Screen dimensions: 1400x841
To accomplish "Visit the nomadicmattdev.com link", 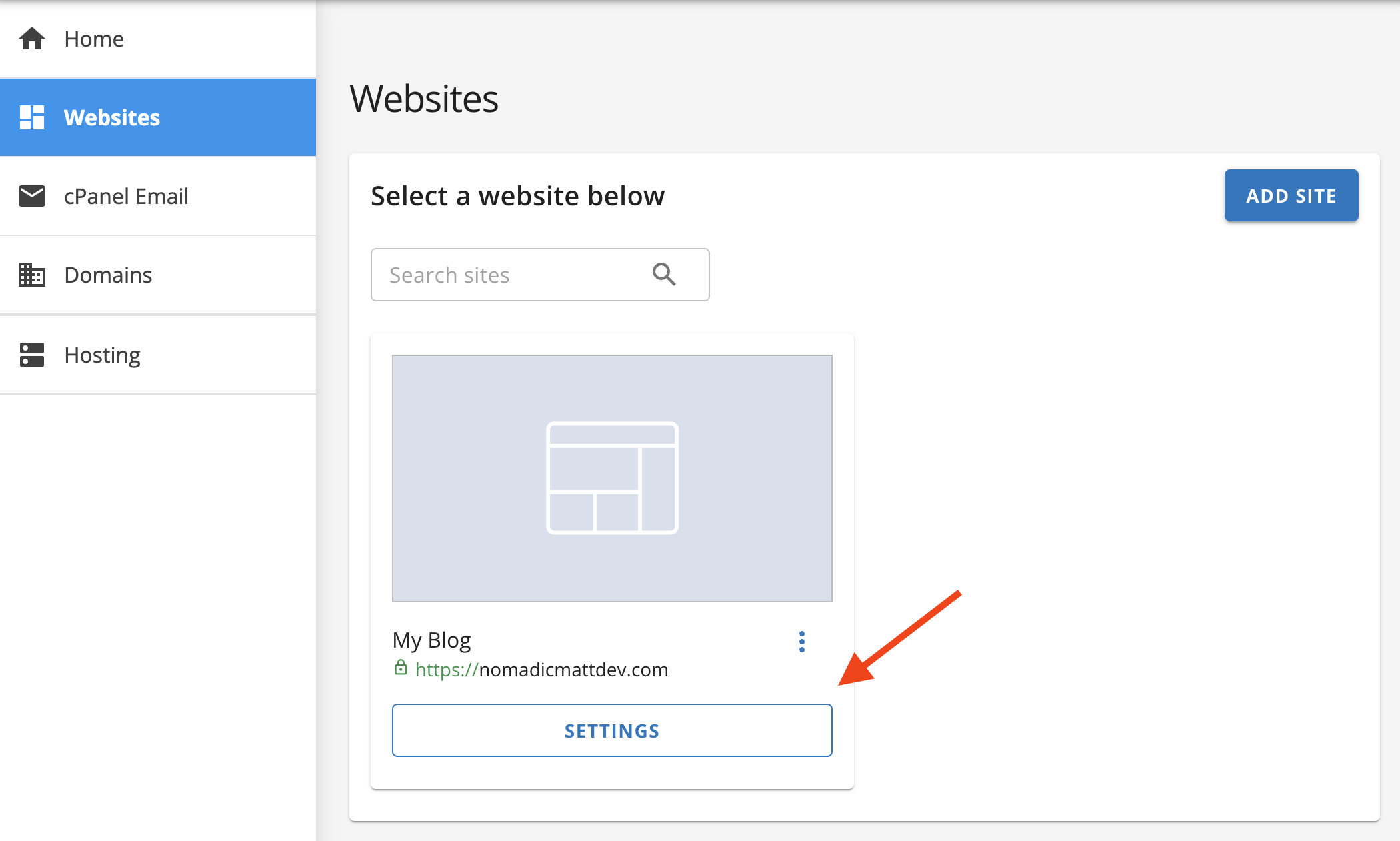I will [x=541, y=670].
